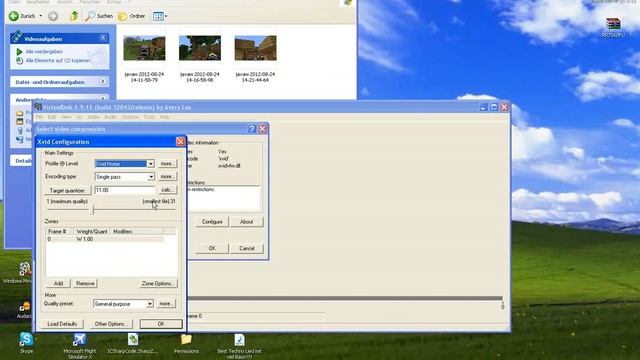Open Microsoft Flight Simulator X desktop icon
This screenshot has width=640, height=360.
79,339
